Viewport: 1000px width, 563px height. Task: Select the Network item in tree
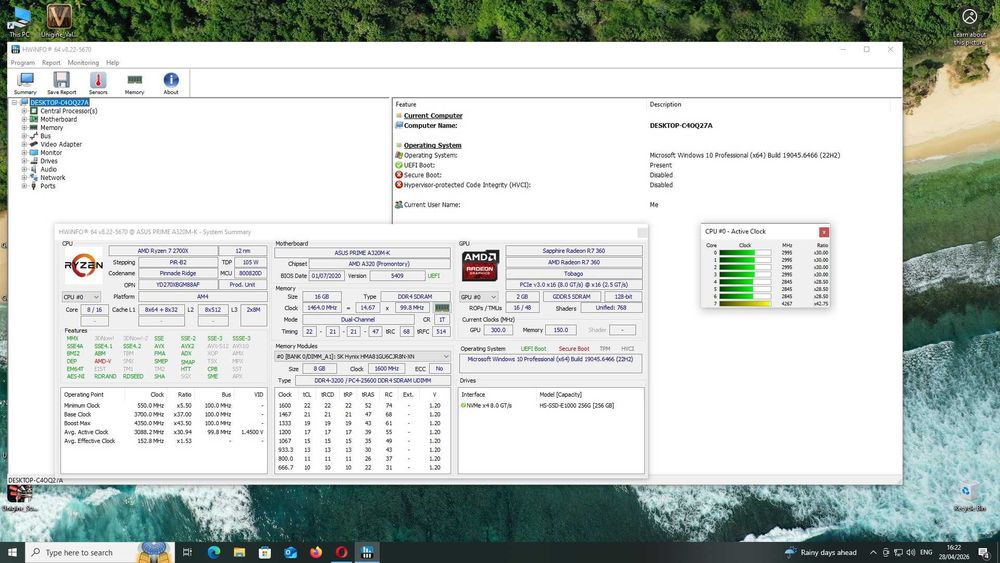point(52,177)
